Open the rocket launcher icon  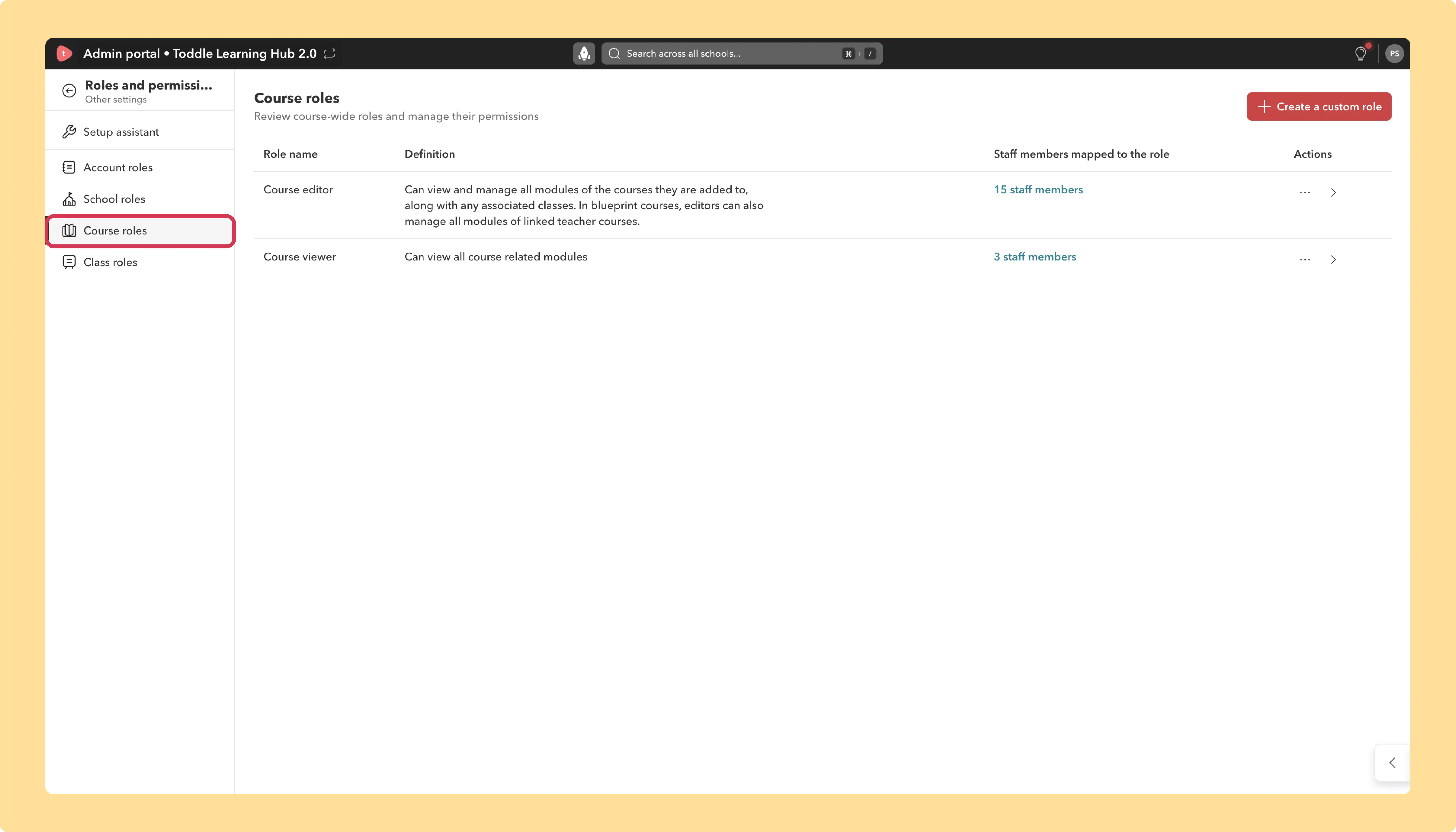coord(584,54)
